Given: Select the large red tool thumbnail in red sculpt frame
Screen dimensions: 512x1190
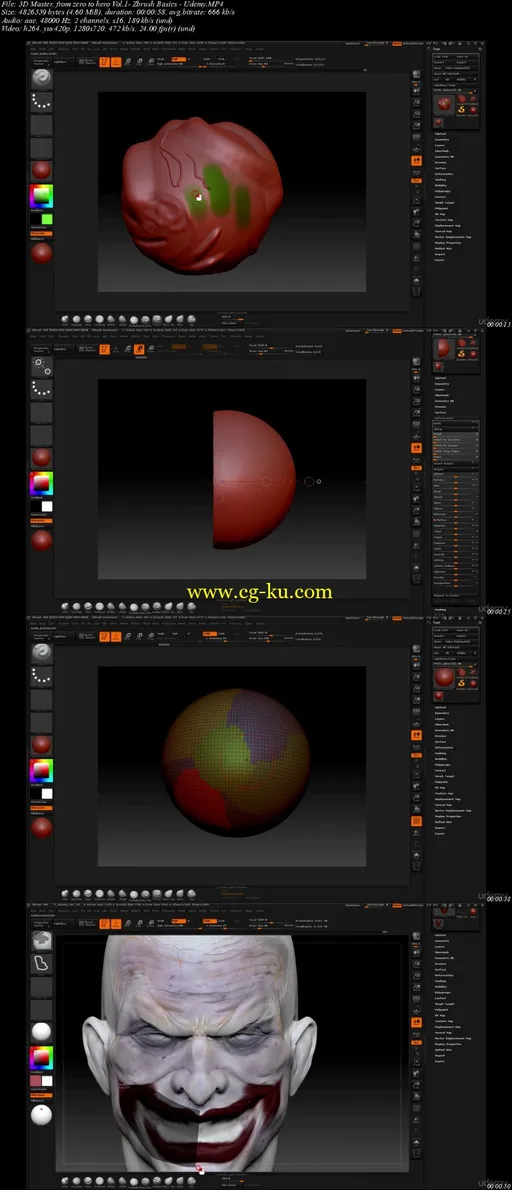Looking at the screenshot, I should 443,104.
